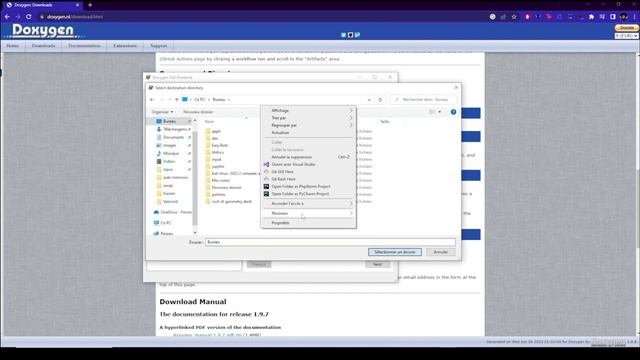Open the OneDrive entry in the sidebar
The height and width of the screenshot is (360, 640).
pyautogui.click(x=172, y=212)
